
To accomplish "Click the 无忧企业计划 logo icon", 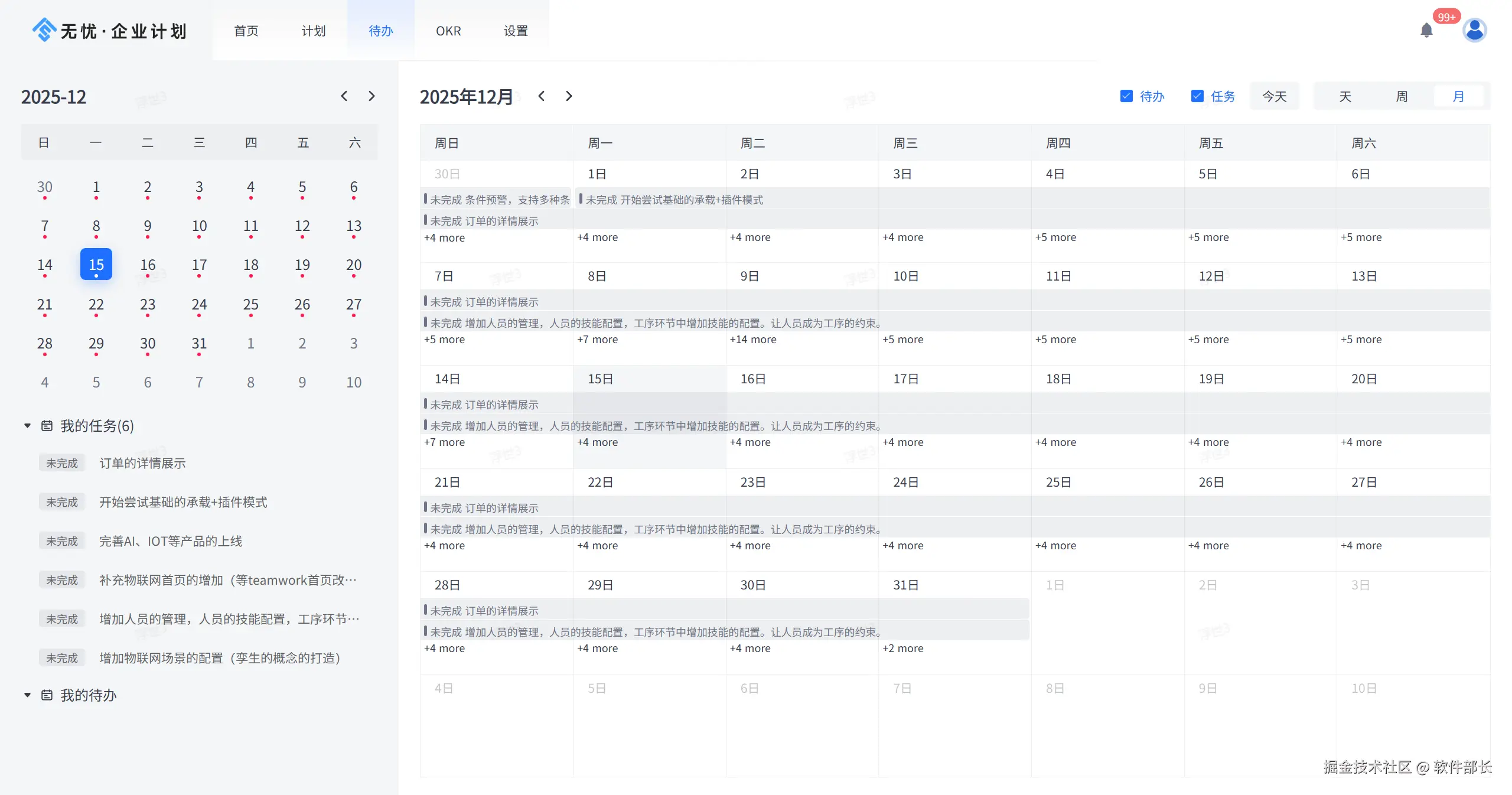I will pos(44,30).
